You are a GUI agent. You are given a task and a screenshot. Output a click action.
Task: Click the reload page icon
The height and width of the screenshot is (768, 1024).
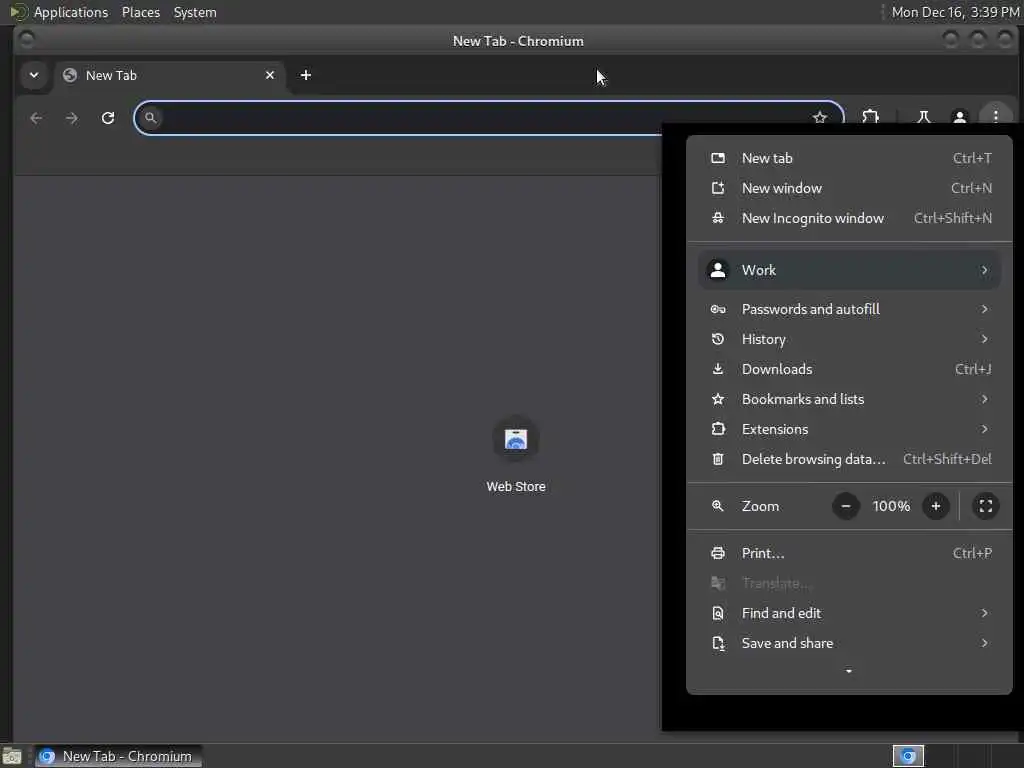click(x=108, y=118)
